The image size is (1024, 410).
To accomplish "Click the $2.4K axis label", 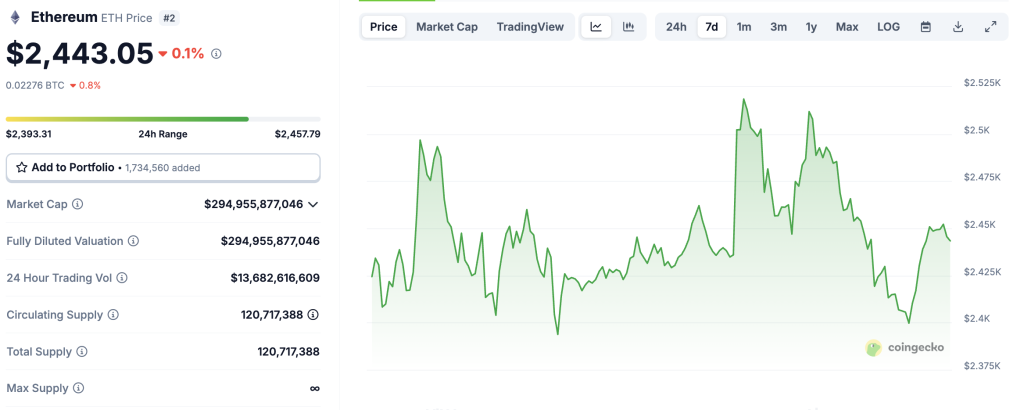I will click(977, 319).
